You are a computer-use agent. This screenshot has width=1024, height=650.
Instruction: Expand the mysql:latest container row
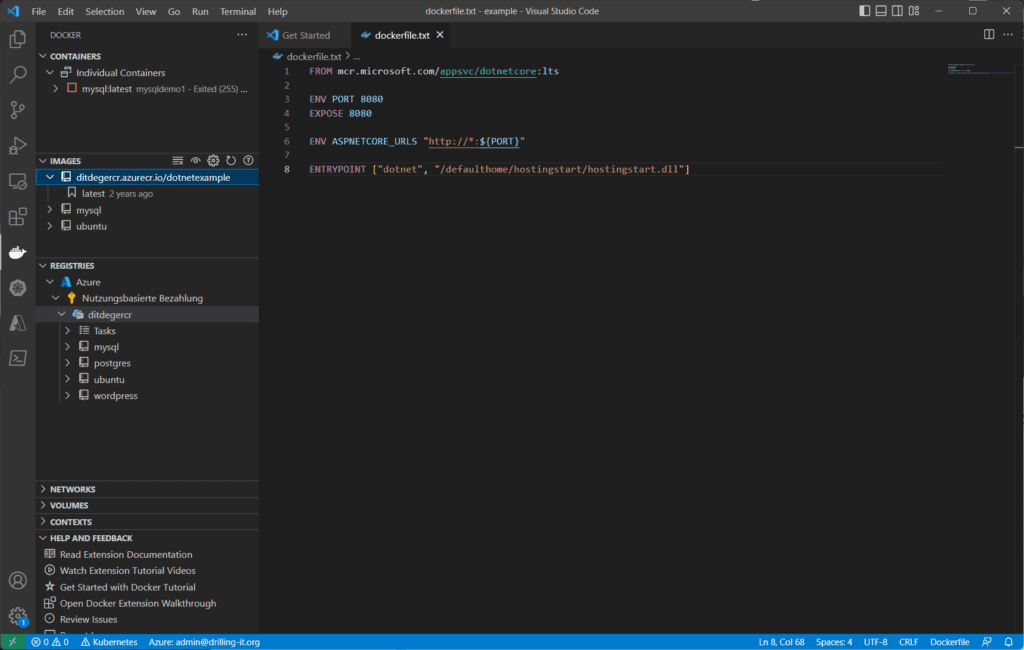click(56, 89)
